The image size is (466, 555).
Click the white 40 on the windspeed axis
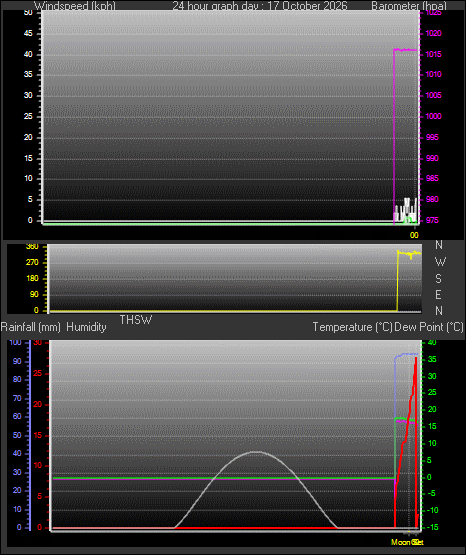28,54
